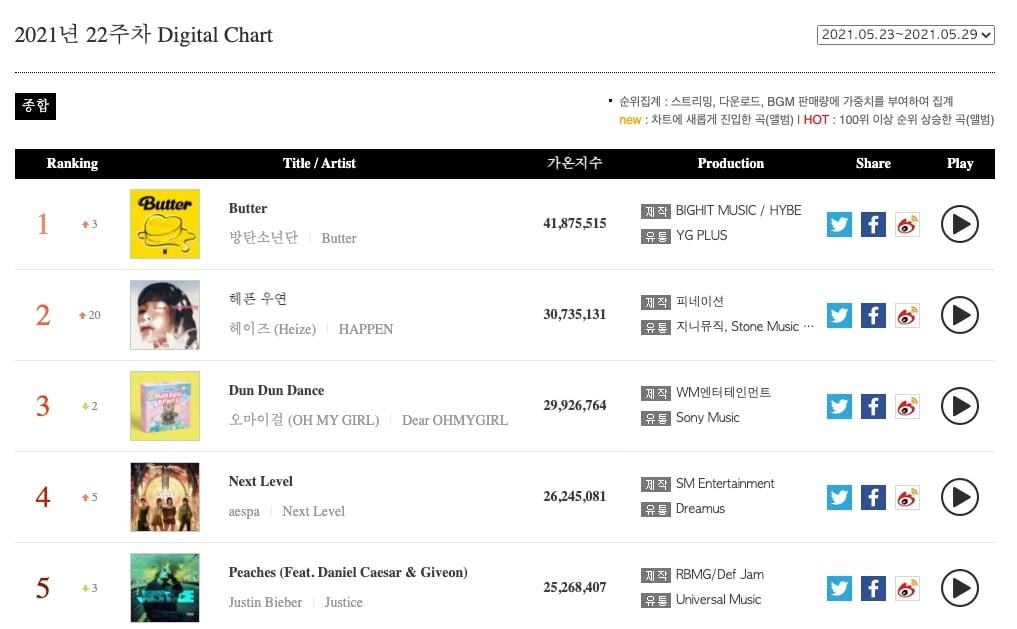The height and width of the screenshot is (629, 1017).
Task: Share Butter on Facebook
Action: (873, 224)
